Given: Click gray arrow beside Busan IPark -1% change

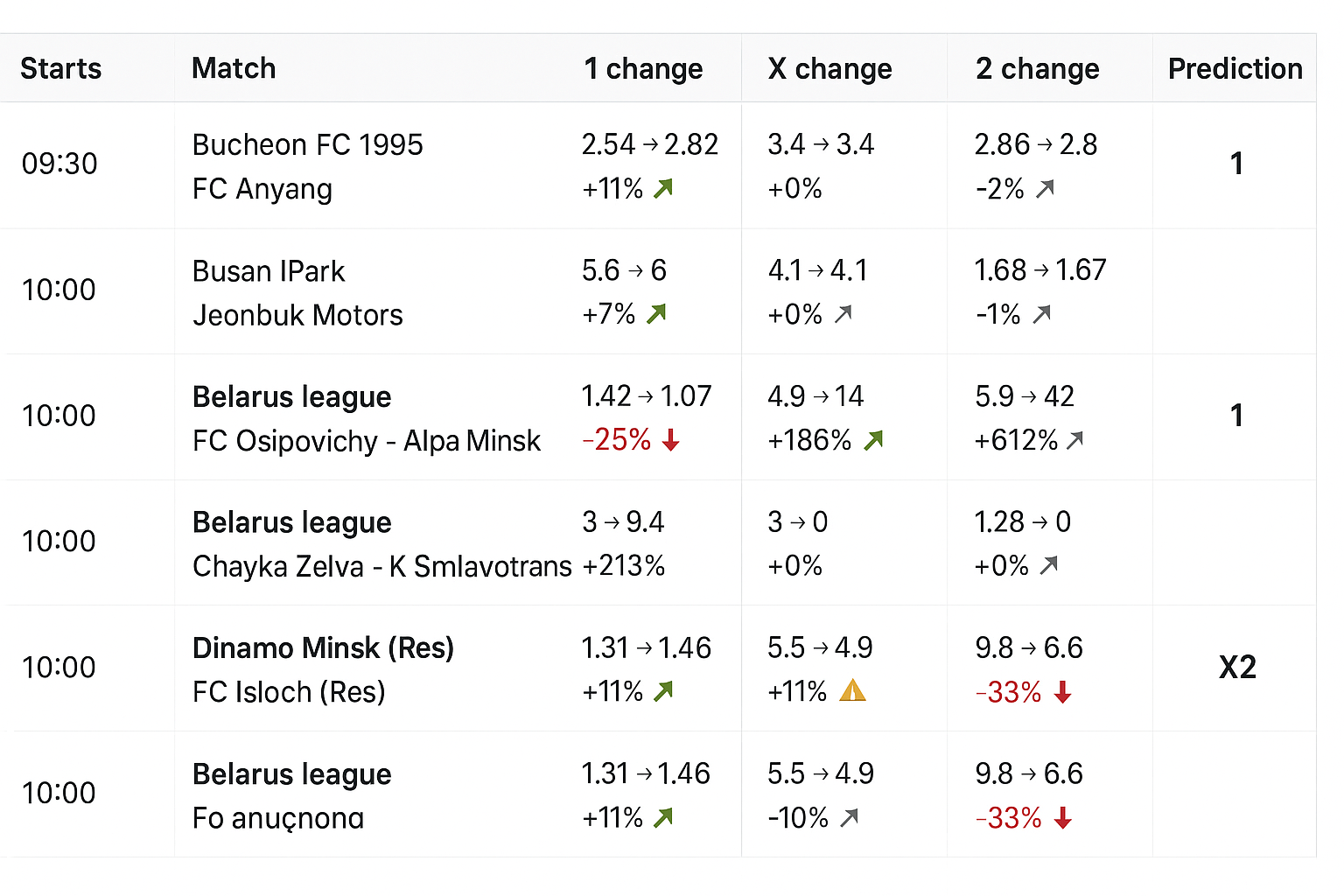Looking at the screenshot, I should [x=1041, y=314].
